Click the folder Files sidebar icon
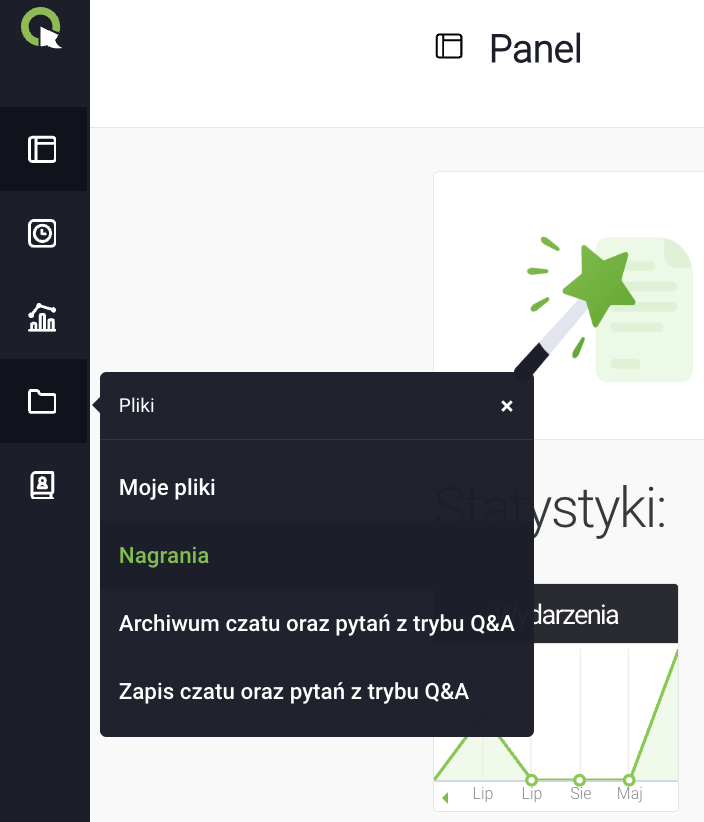This screenshot has width=704, height=822. coord(42,402)
